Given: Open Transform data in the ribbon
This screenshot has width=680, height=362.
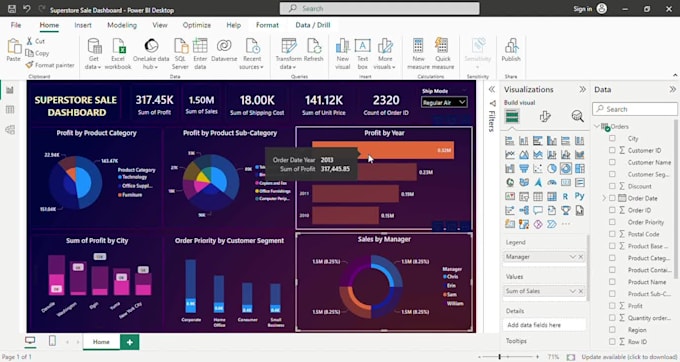Looking at the screenshot, I should (288, 53).
